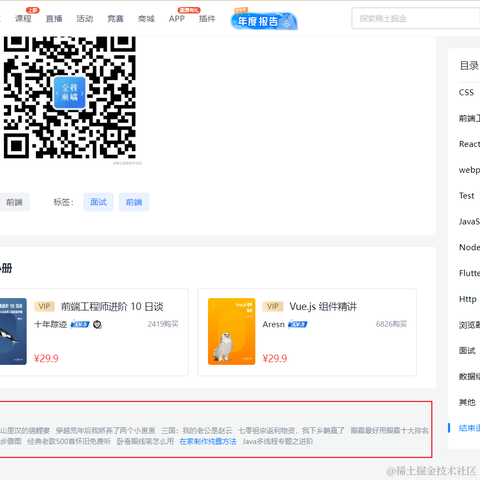Screen dimensions: 480x480
Task: Open the 插件 nav item
Action: [207, 19]
